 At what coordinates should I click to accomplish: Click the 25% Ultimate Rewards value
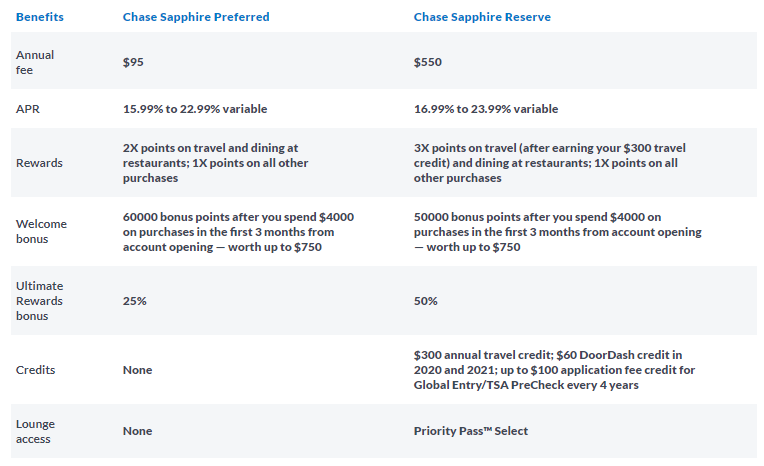click(x=133, y=301)
